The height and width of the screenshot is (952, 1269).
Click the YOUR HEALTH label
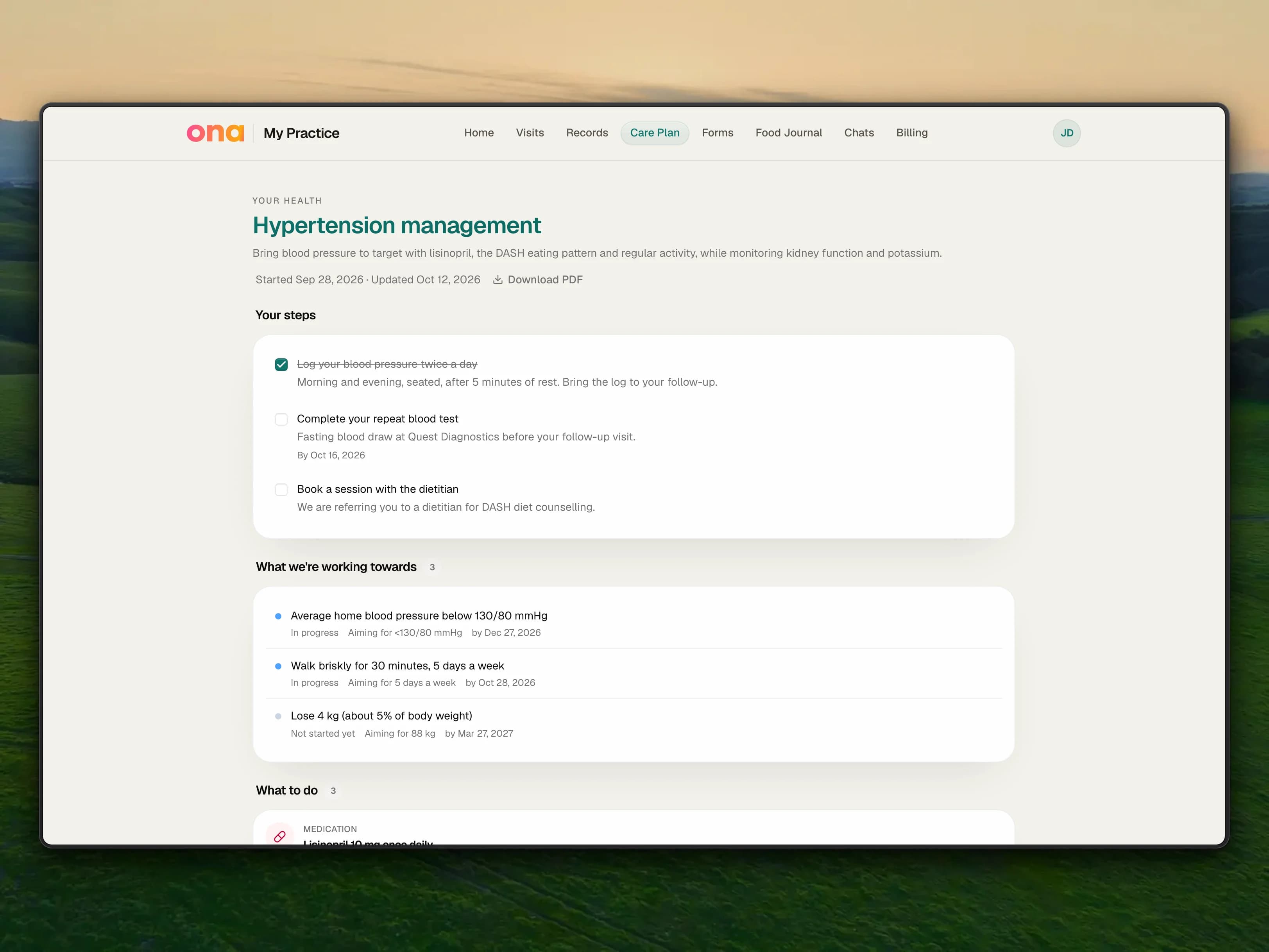click(287, 201)
